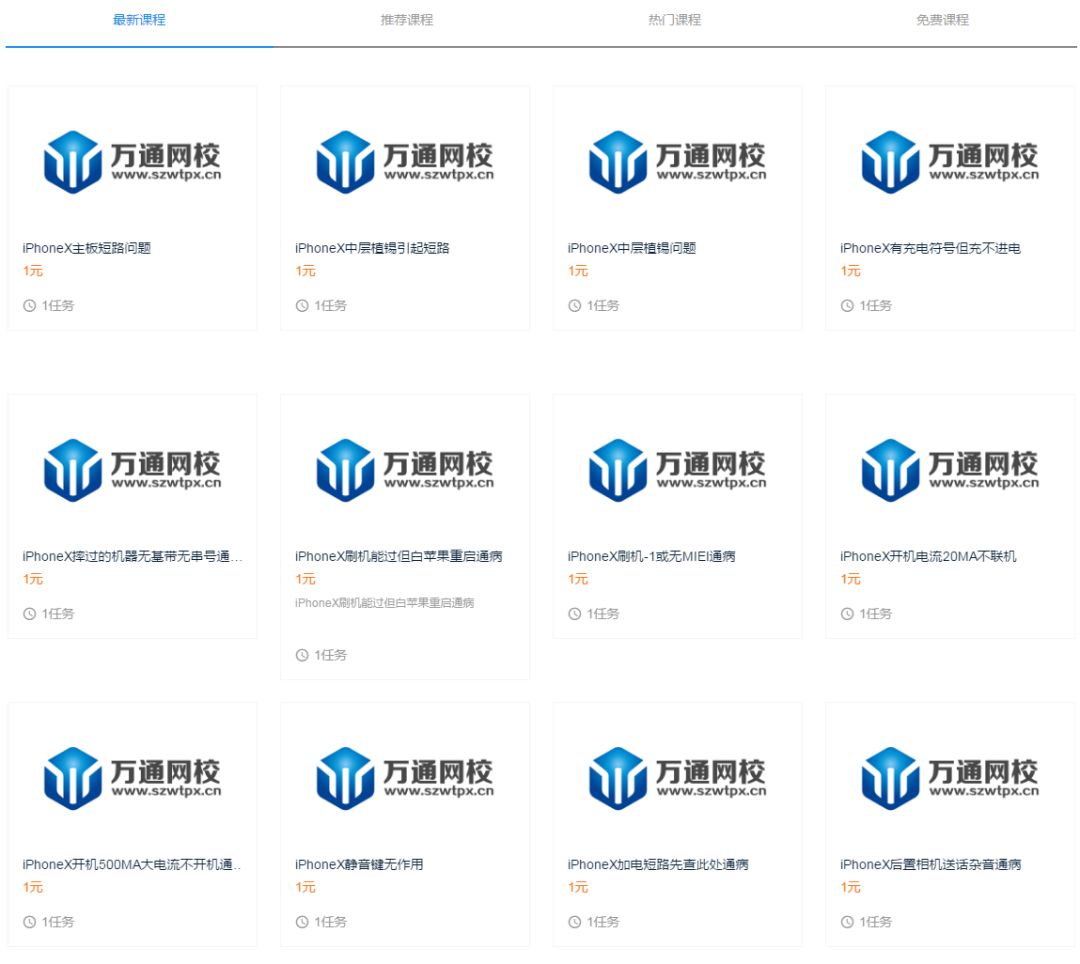1080x964 pixels.
Task: Select the 热门课程 tab
Action: click(675, 20)
